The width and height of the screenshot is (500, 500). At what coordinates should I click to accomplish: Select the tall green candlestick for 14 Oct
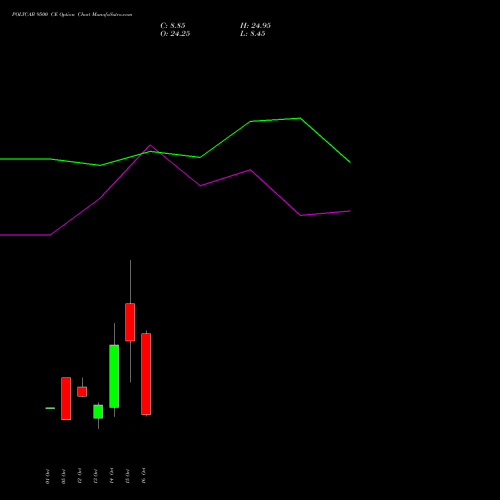point(114,376)
